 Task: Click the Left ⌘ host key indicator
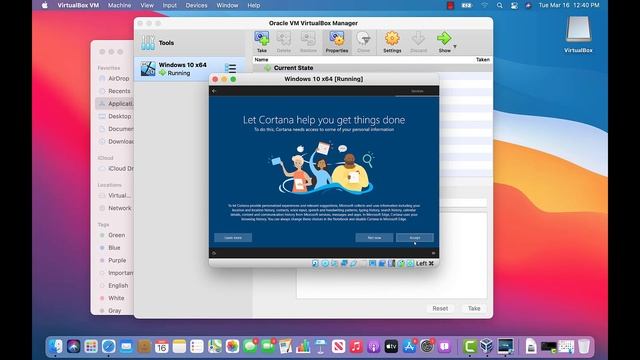[425, 264]
